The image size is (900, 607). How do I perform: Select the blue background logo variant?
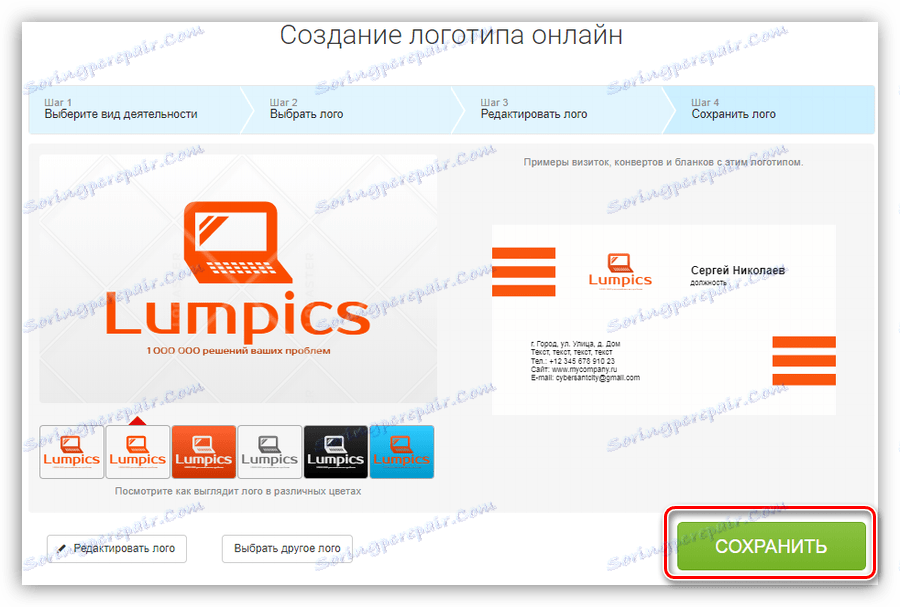[402, 452]
